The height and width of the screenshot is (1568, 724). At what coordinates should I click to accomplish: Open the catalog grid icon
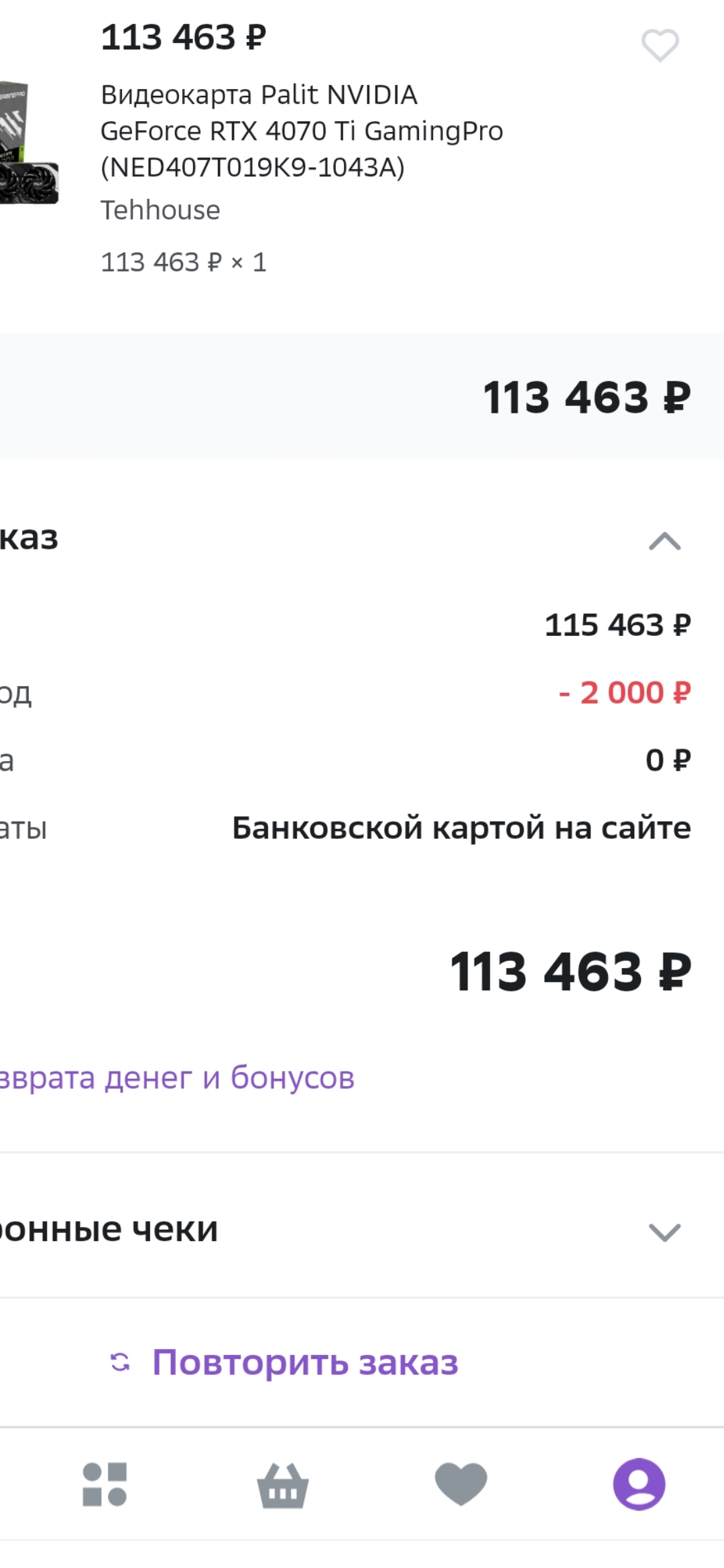click(105, 1484)
